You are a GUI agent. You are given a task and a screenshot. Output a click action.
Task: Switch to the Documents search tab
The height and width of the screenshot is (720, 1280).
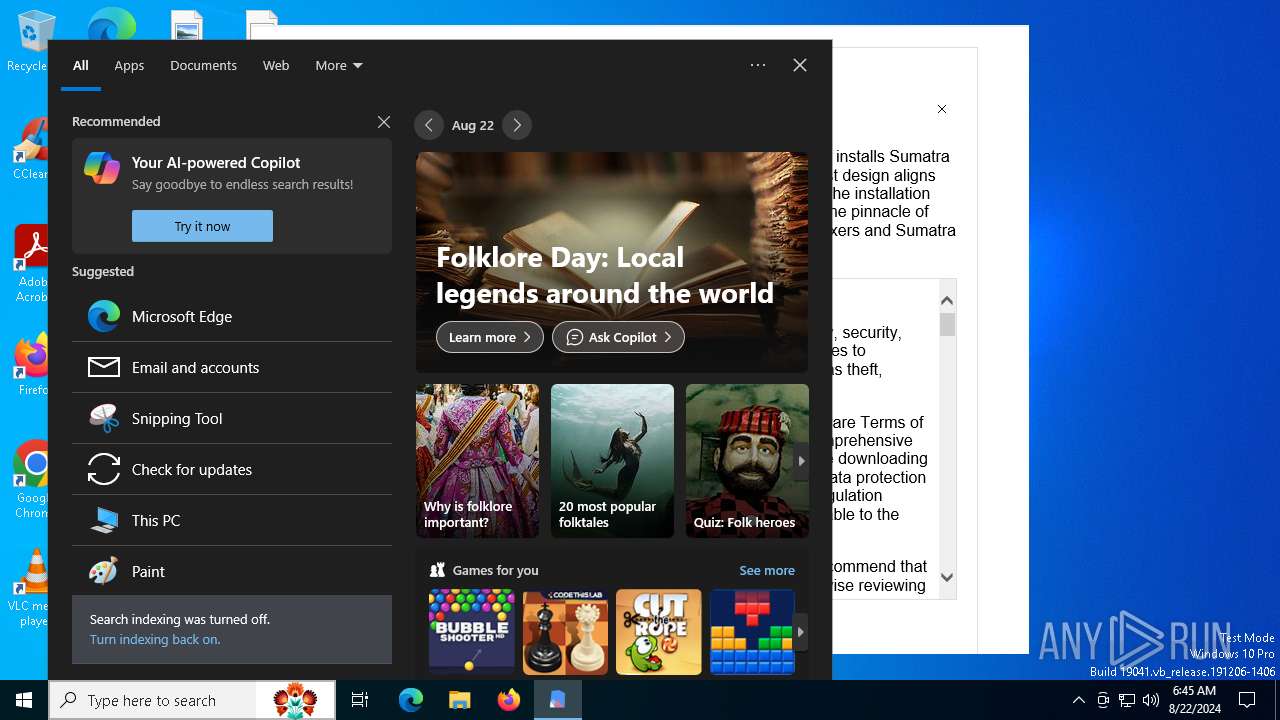pos(203,65)
